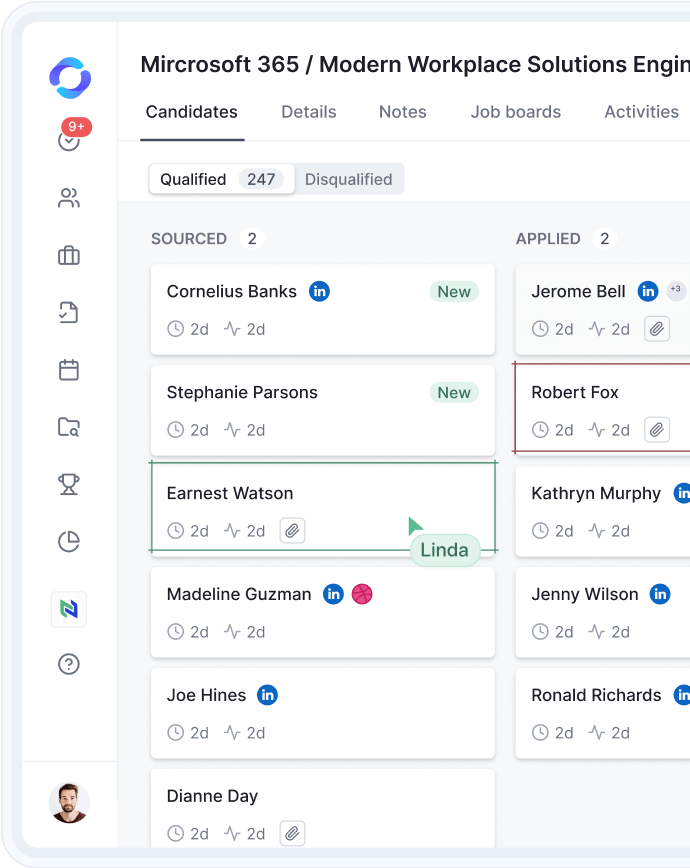Open Earnest Watson candidate card
The height and width of the screenshot is (868, 690).
[x=322, y=507]
